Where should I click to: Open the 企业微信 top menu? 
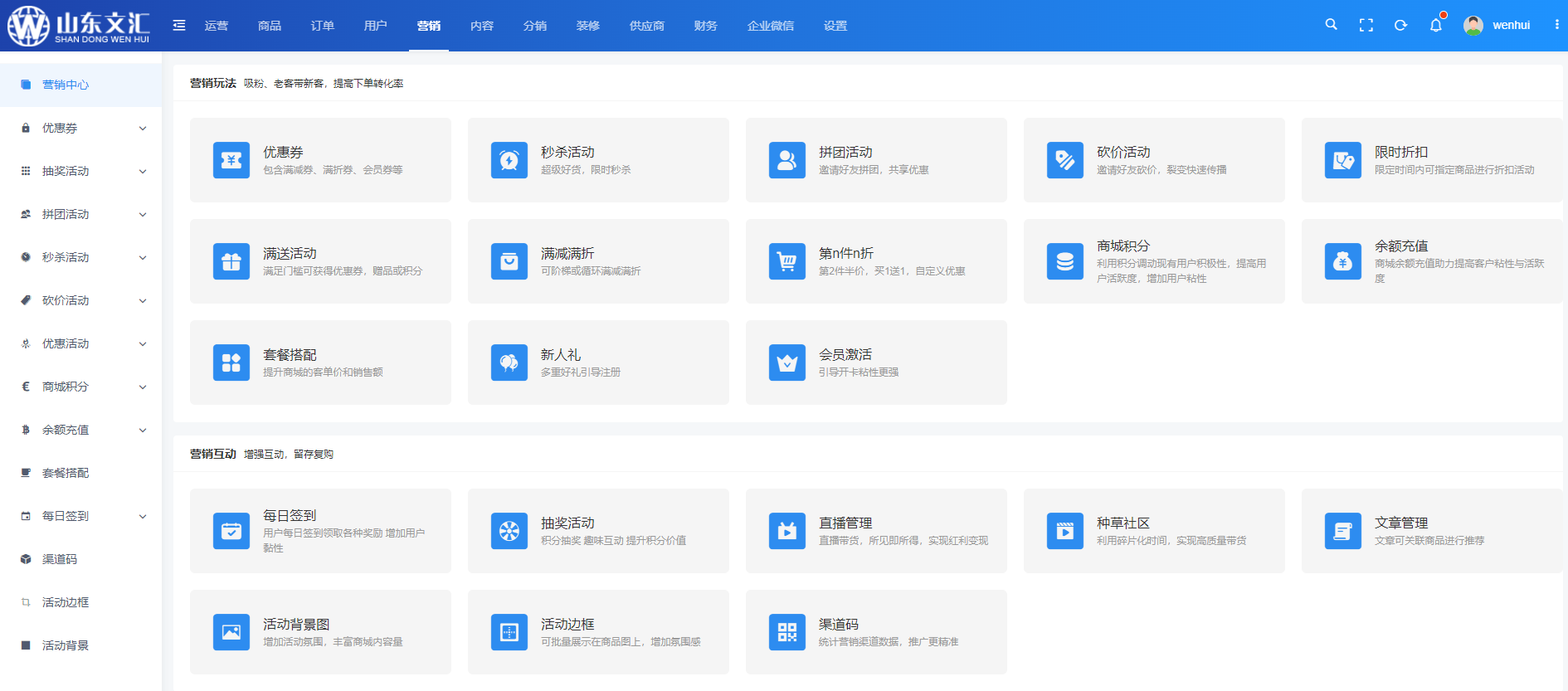pos(771,26)
